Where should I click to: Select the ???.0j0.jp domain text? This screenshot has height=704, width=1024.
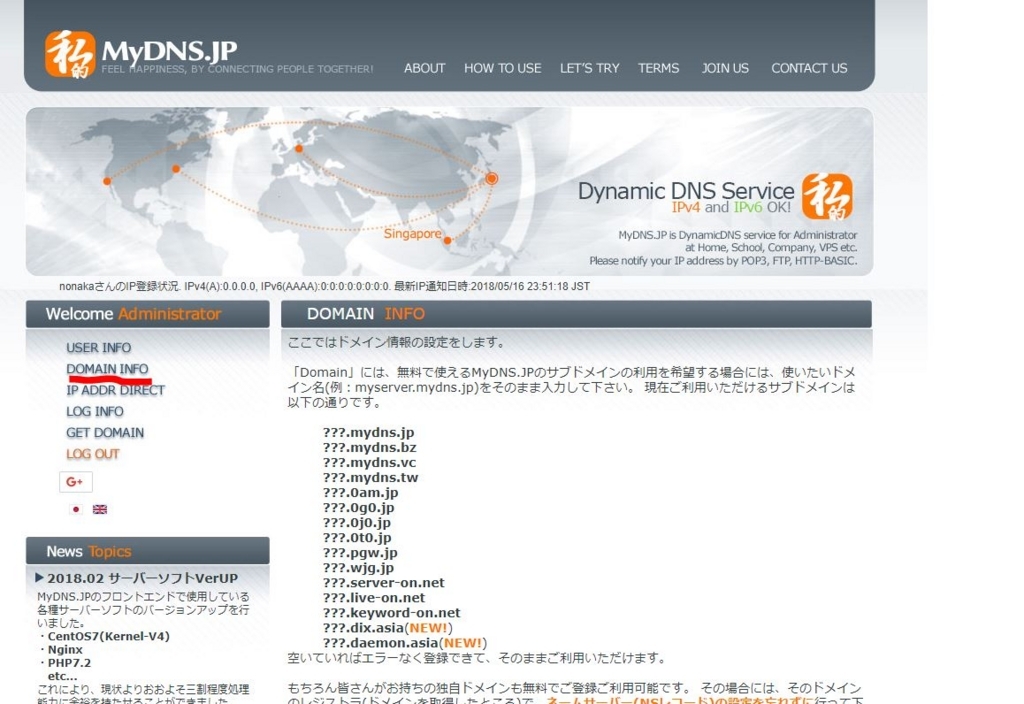pyautogui.click(x=357, y=522)
